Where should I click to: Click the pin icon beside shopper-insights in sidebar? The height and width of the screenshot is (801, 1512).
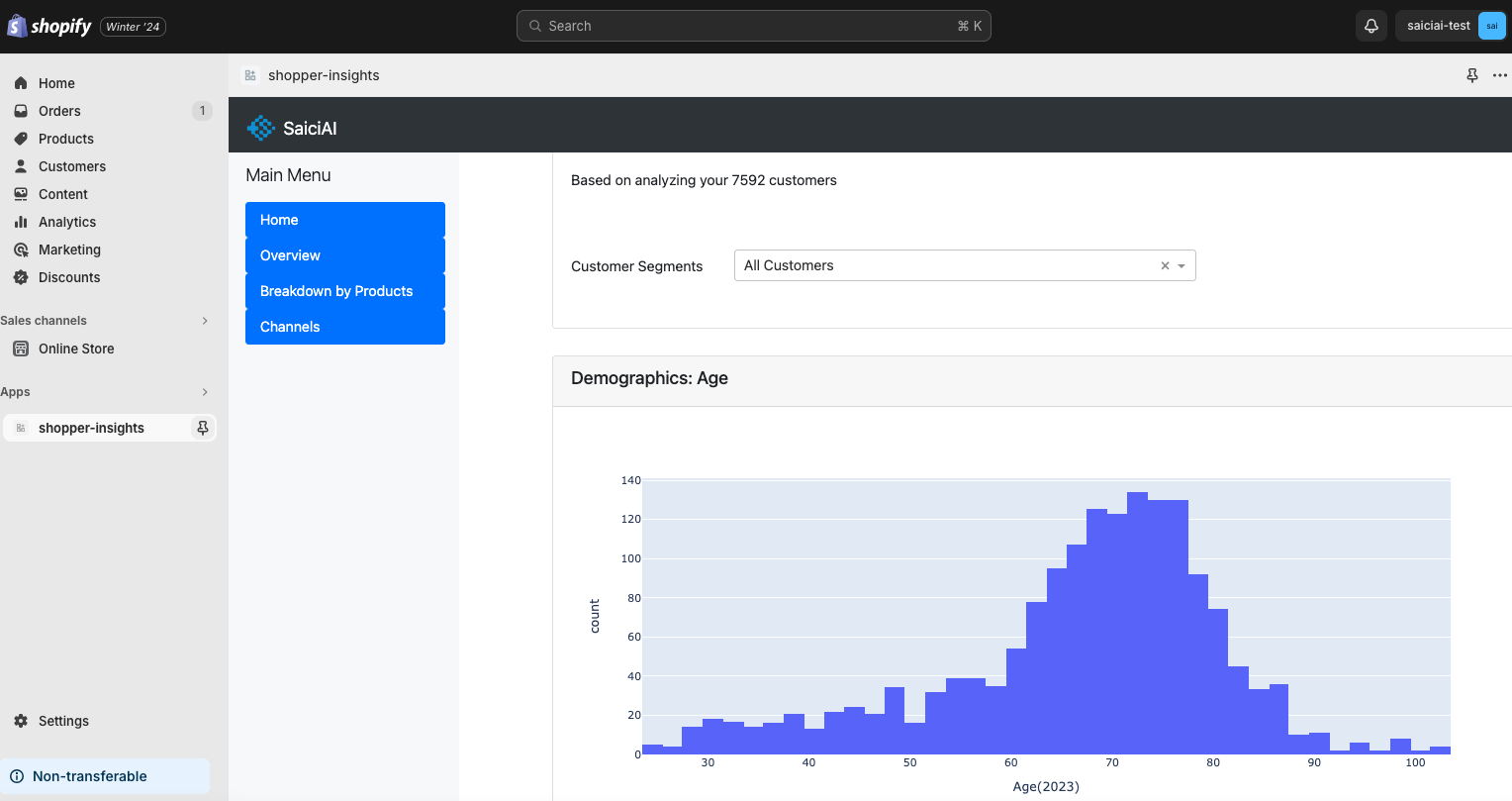click(x=203, y=428)
